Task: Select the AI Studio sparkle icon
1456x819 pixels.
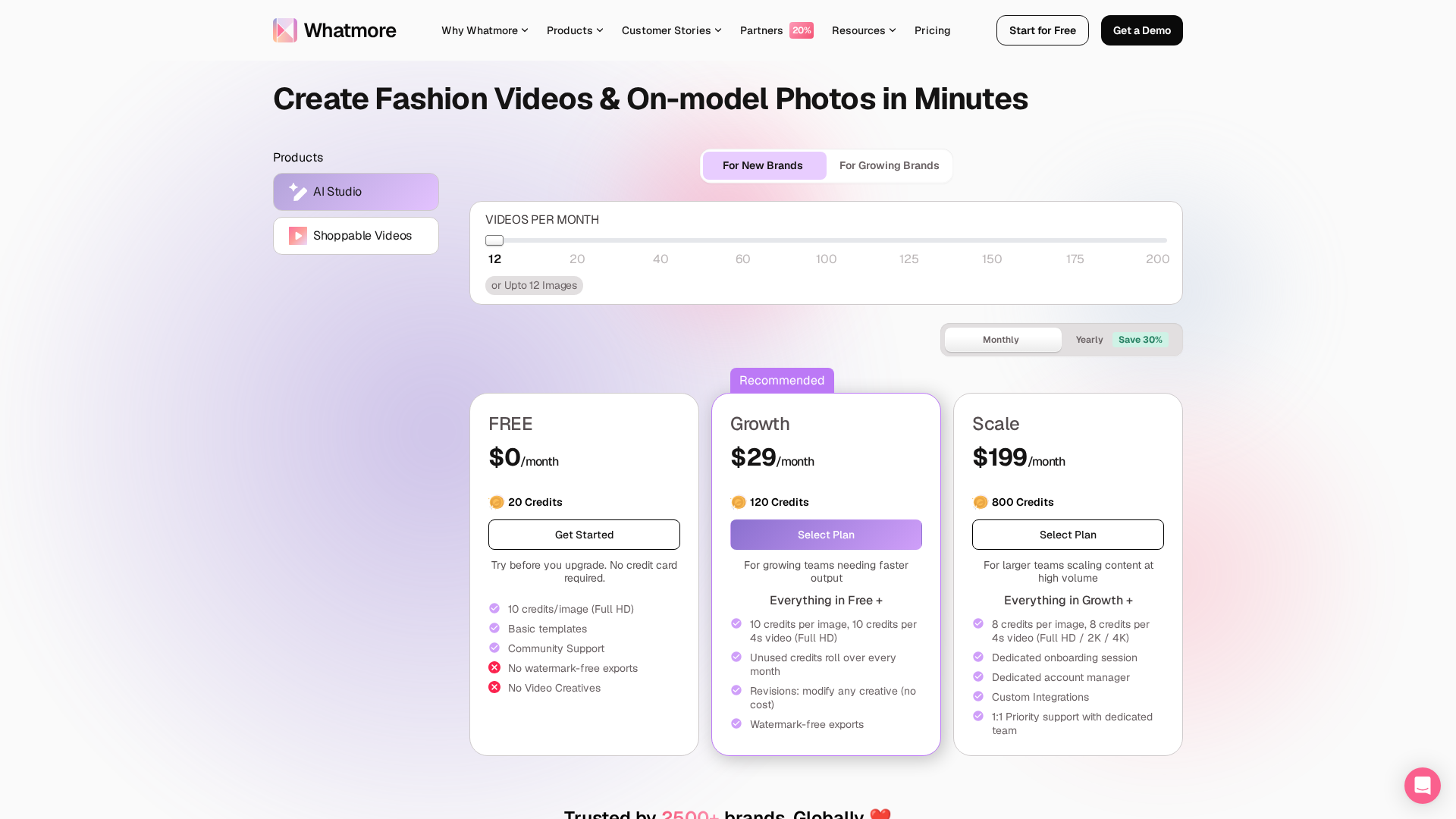Action: [x=298, y=192]
